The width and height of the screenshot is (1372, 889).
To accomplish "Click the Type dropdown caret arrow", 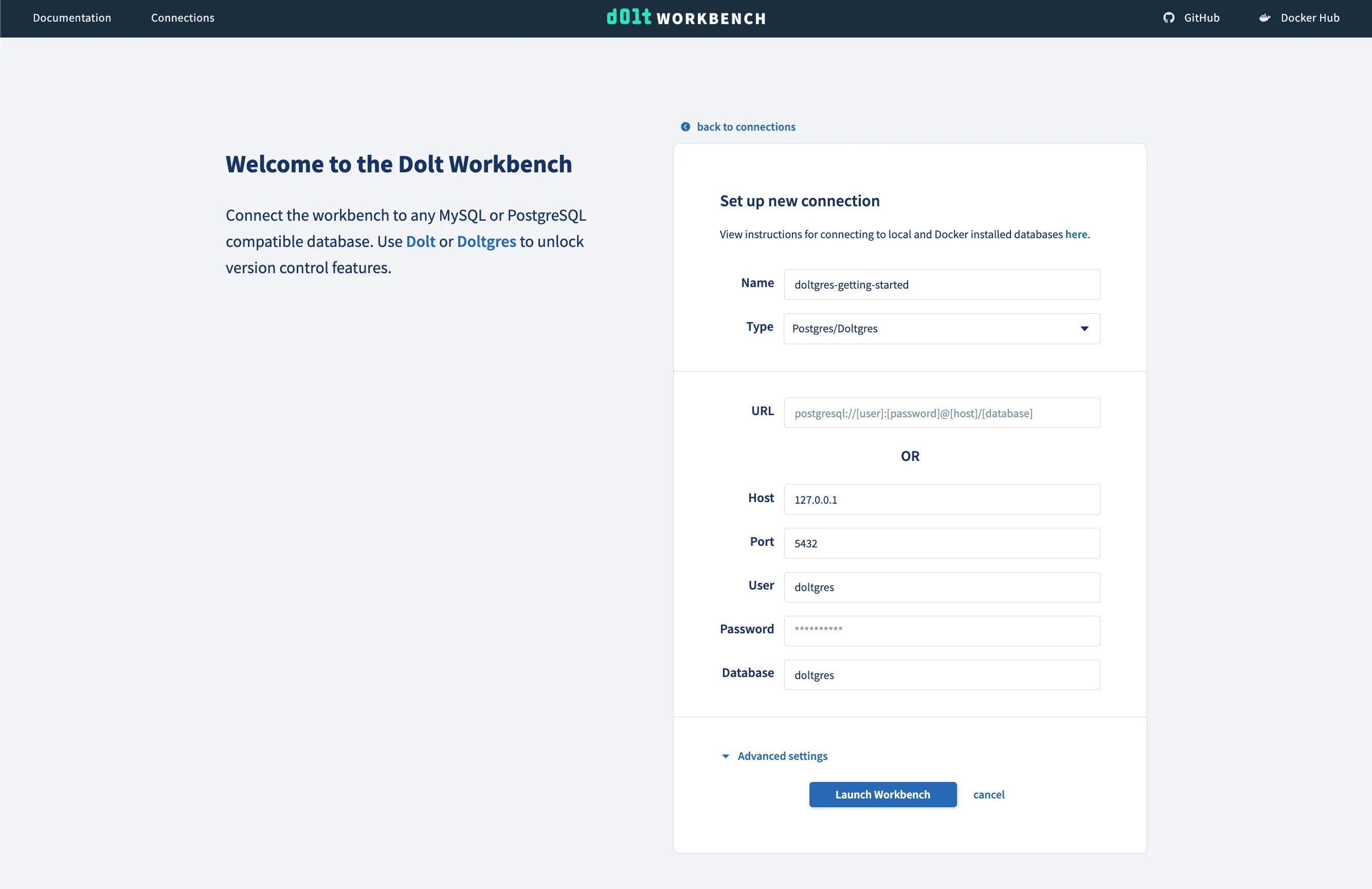I will 1084,329.
